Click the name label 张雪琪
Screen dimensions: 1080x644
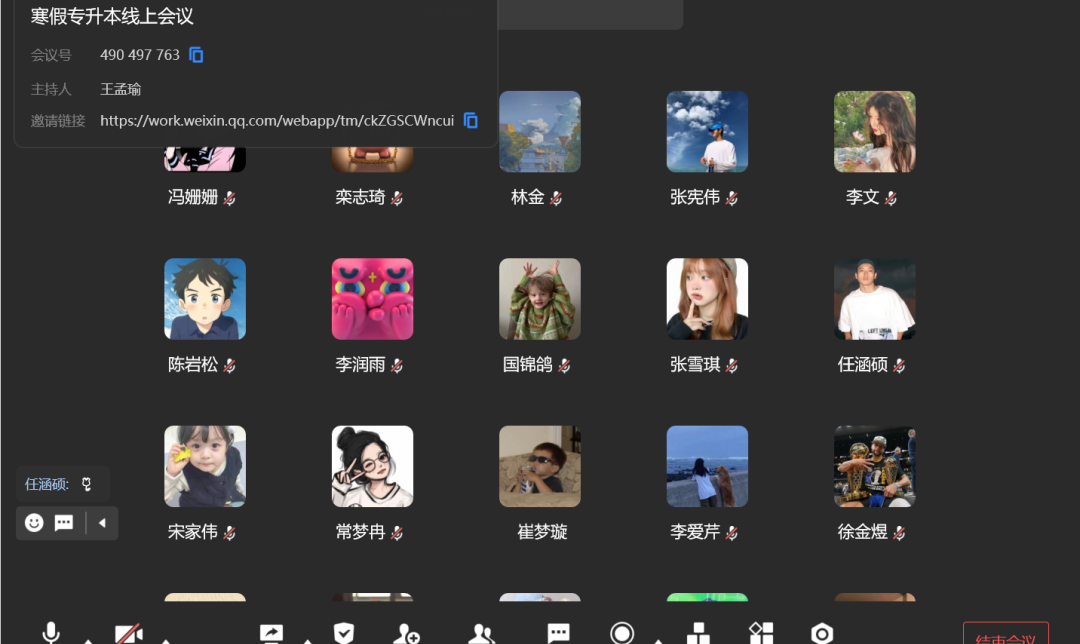pos(695,365)
